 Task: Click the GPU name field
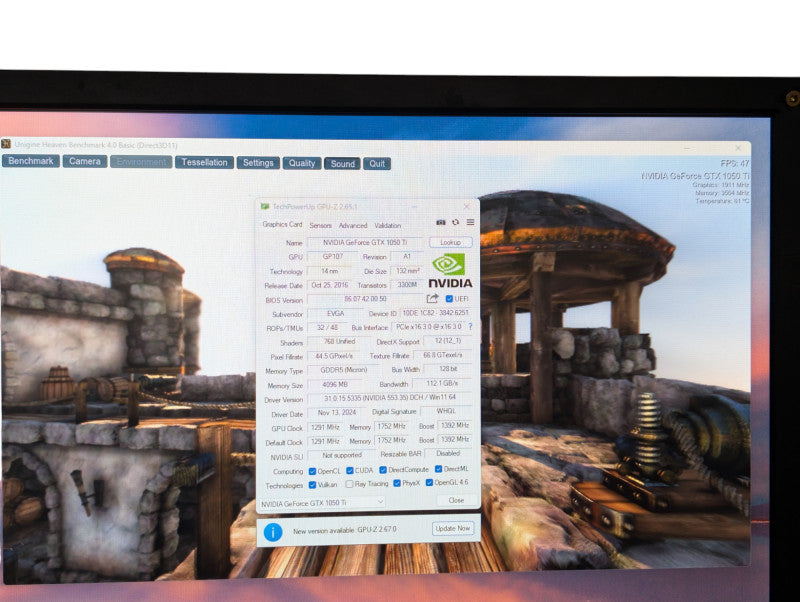pyautogui.click(x=365, y=243)
